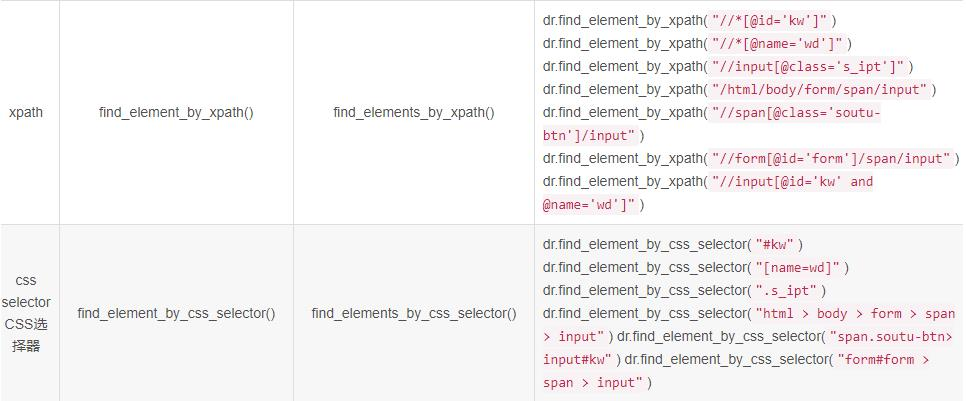Viewport: 966px width, 401px height.
Task: Click the "//*[@name='wd']" xpath code snippet
Action: [778, 44]
